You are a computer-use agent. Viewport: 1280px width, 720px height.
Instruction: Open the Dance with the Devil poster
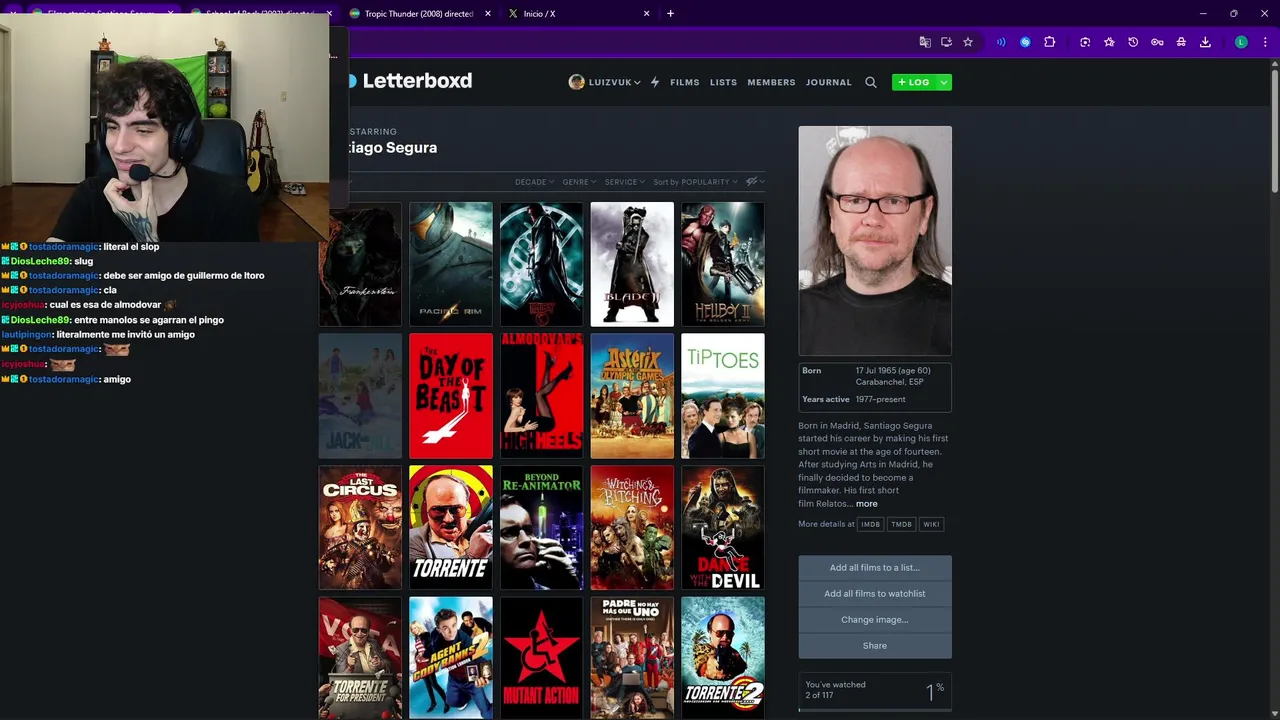[x=723, y=528]
